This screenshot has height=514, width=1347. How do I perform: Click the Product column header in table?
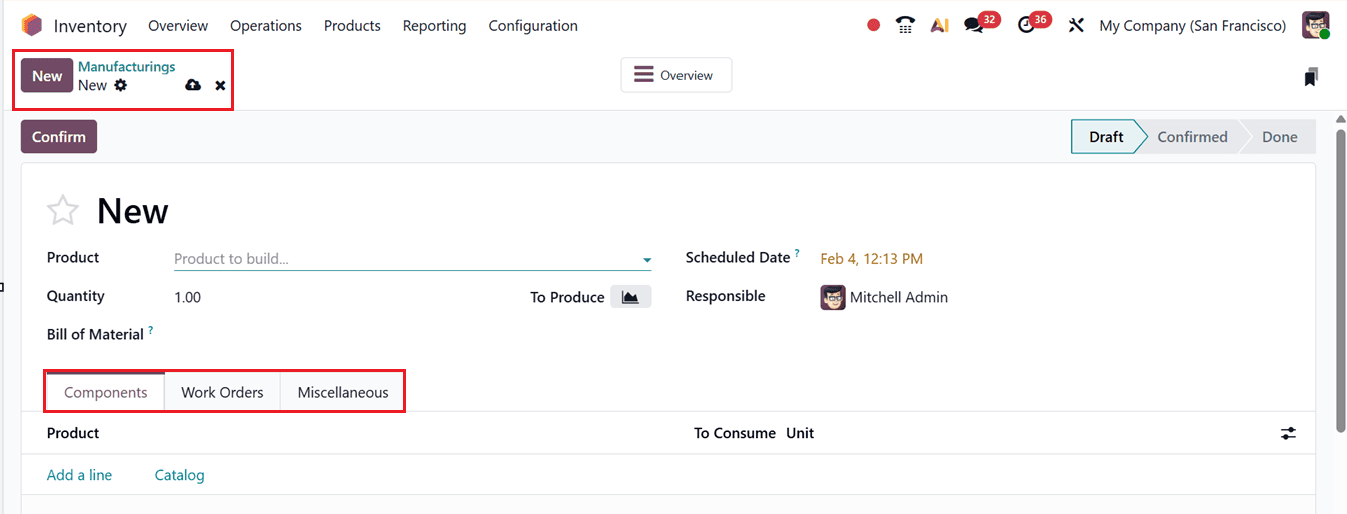[73, 433]
